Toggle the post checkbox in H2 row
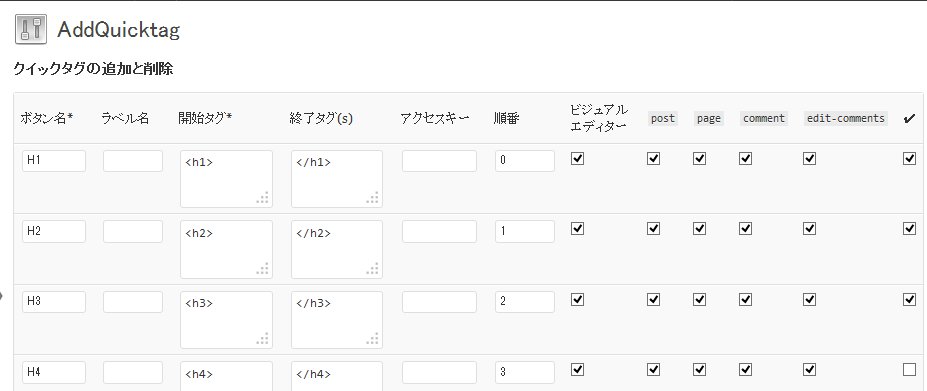 click(x=653, y=229)
